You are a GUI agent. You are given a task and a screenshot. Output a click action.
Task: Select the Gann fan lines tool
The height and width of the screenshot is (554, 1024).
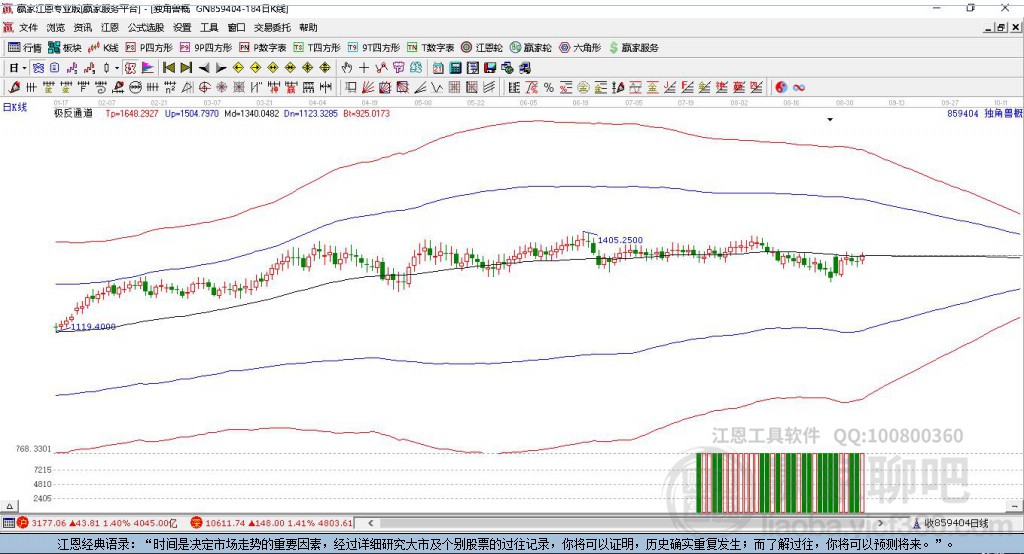(x=368, y=88)
